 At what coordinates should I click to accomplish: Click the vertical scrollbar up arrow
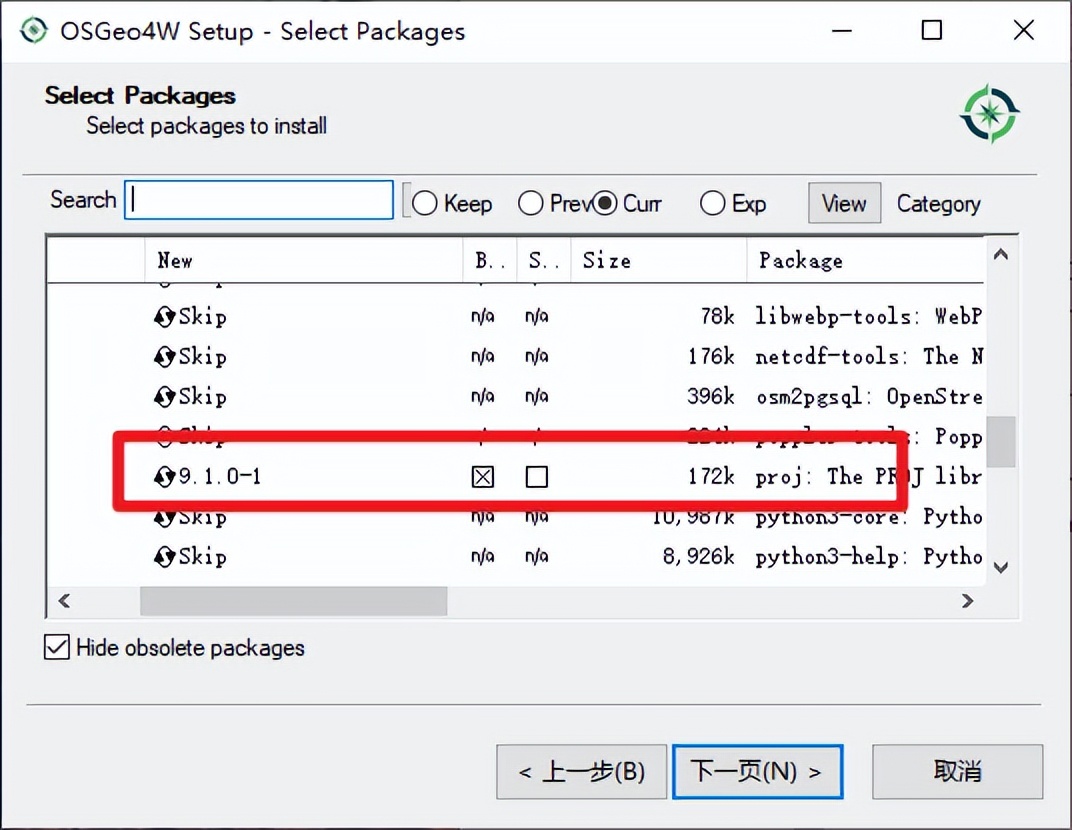pos(1001,254)
